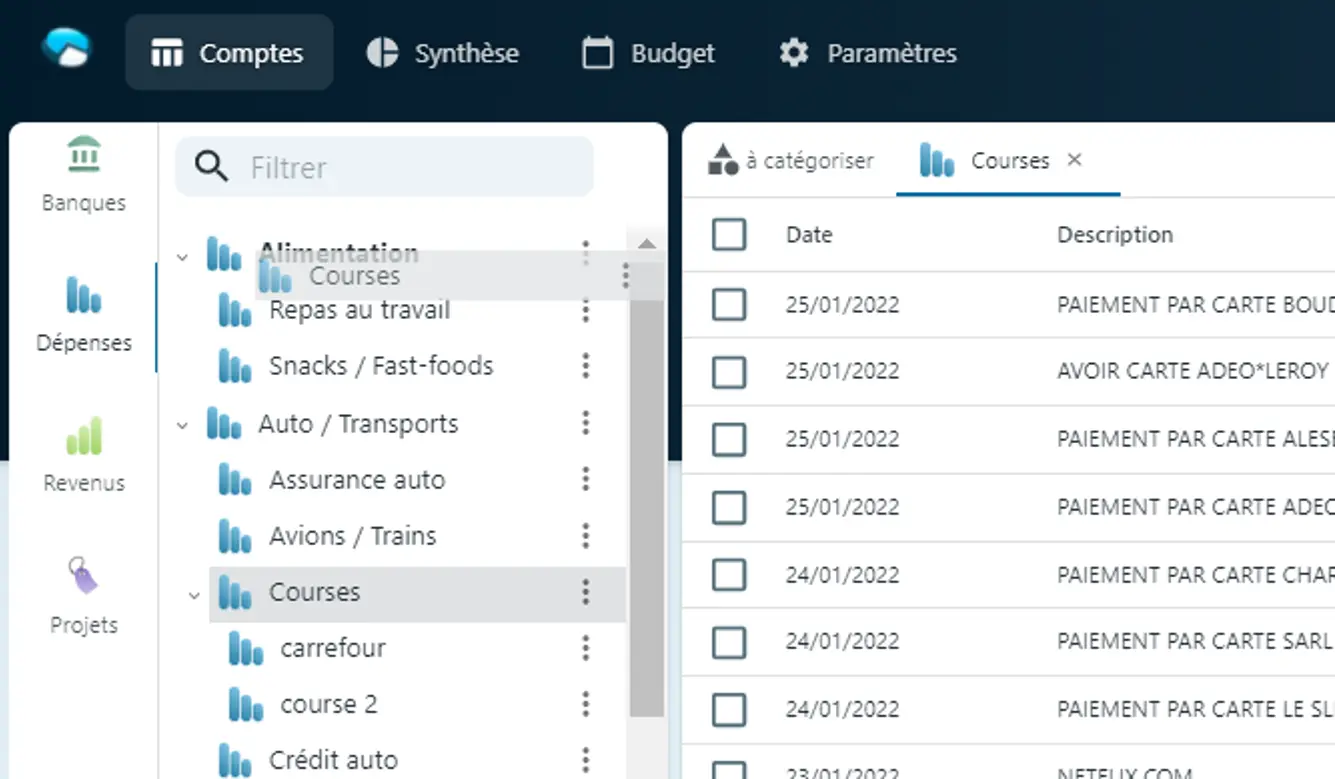Click the Filtrer search field
Viewport: 1335px width, 779px height.
pyautogui.click(x=400, y=167)
